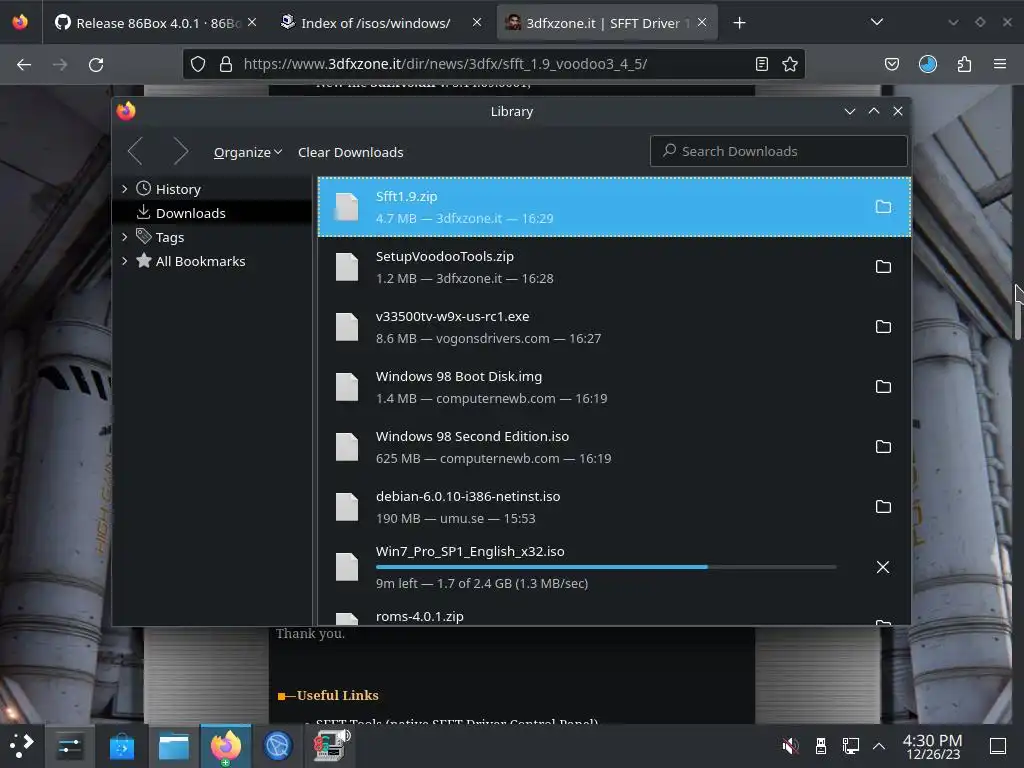Click Clear Downloads button
This screenshot has height=768, width=1024.
(x=351, y=152)
